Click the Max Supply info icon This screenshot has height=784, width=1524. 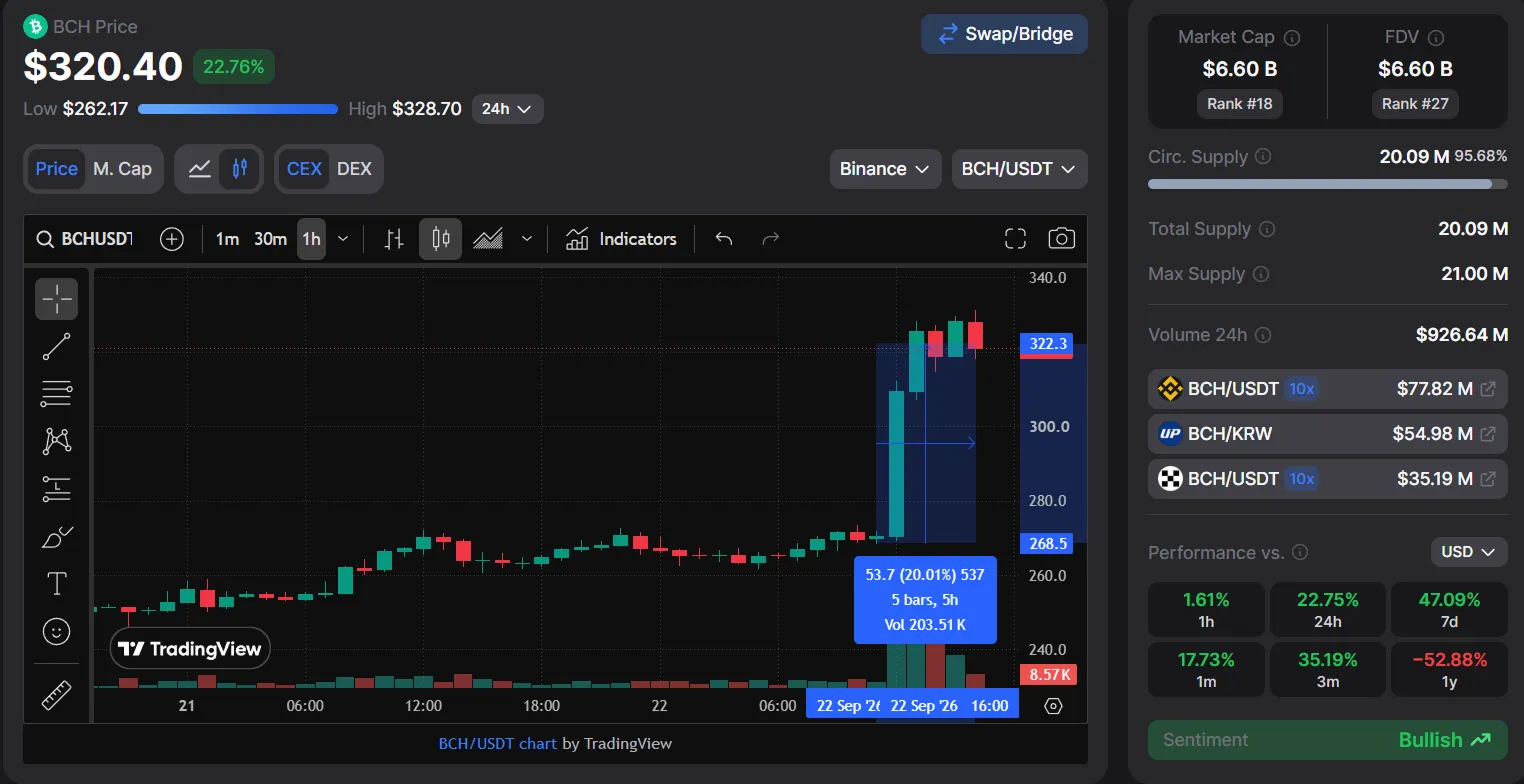tap(1261, 274)
